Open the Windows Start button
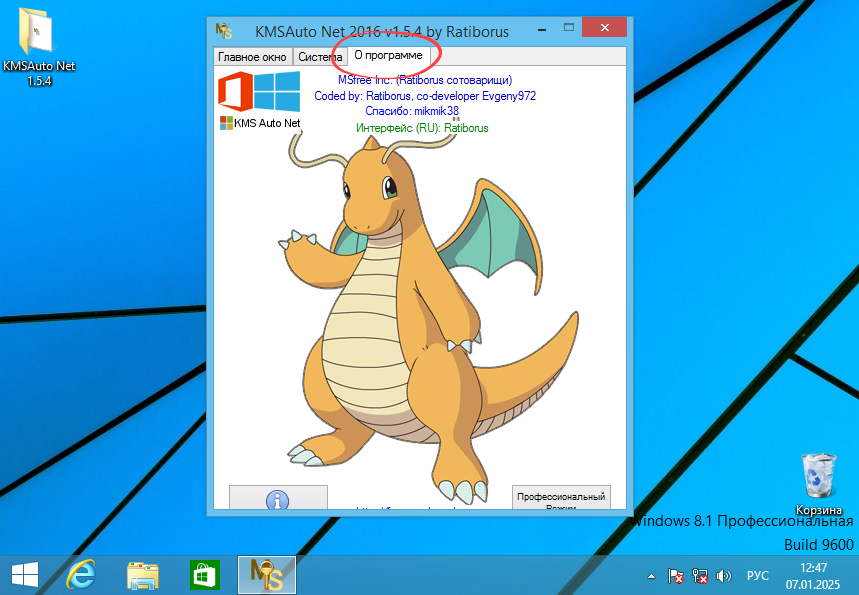The image size is (859, 595). [x=24, y=575]
